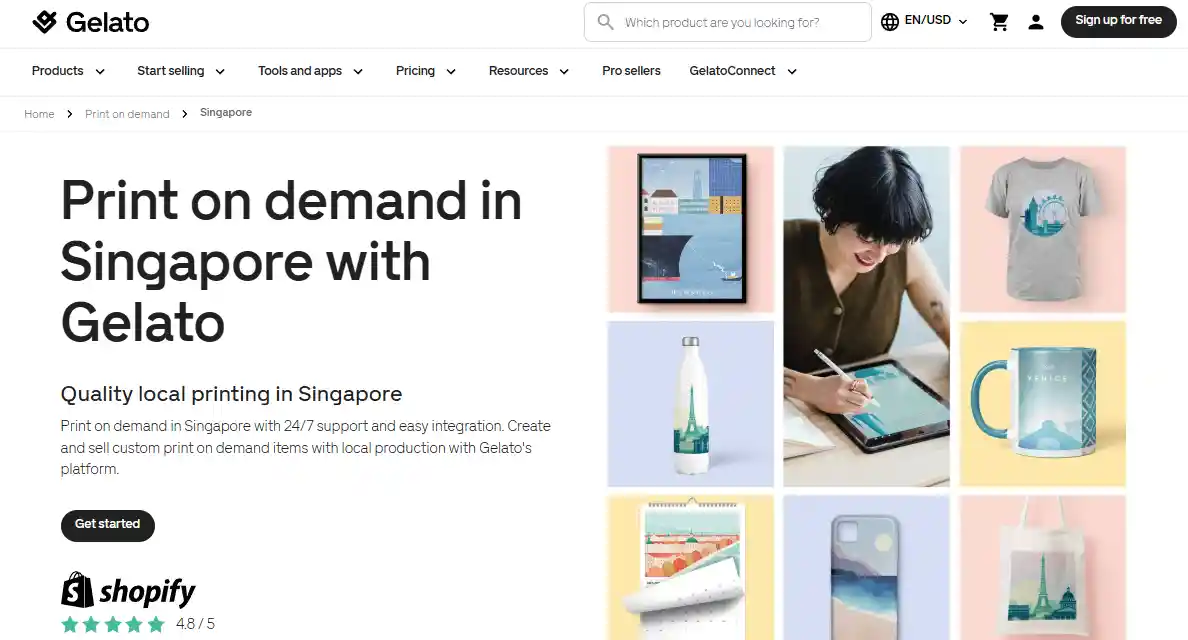Open the EN/USD language currency selector
The height and width of the screenshot is (640, 1188).
coord(936,21)
